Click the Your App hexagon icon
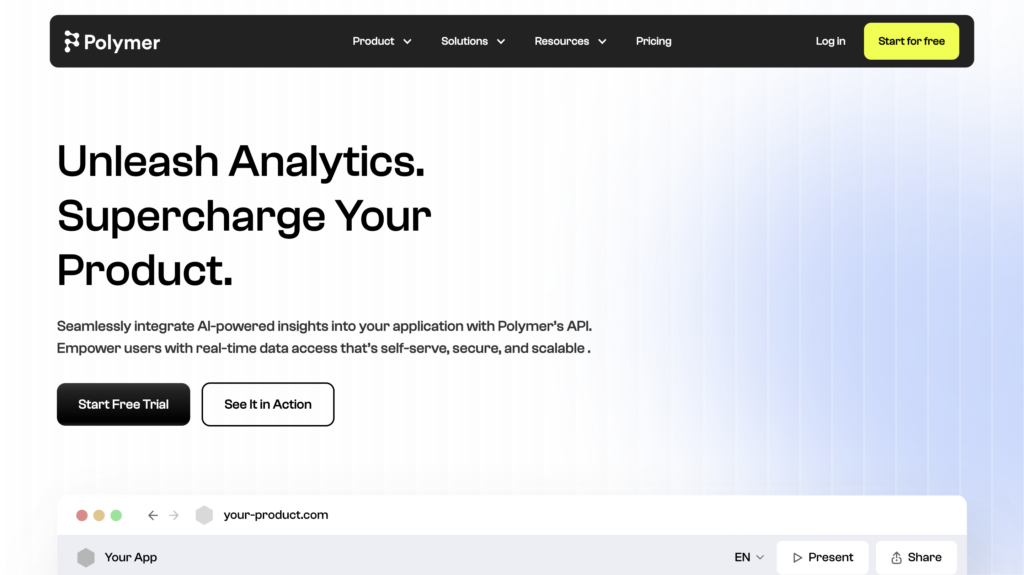Viewport: 1024px width, 575px height. (x=86, y=557)
